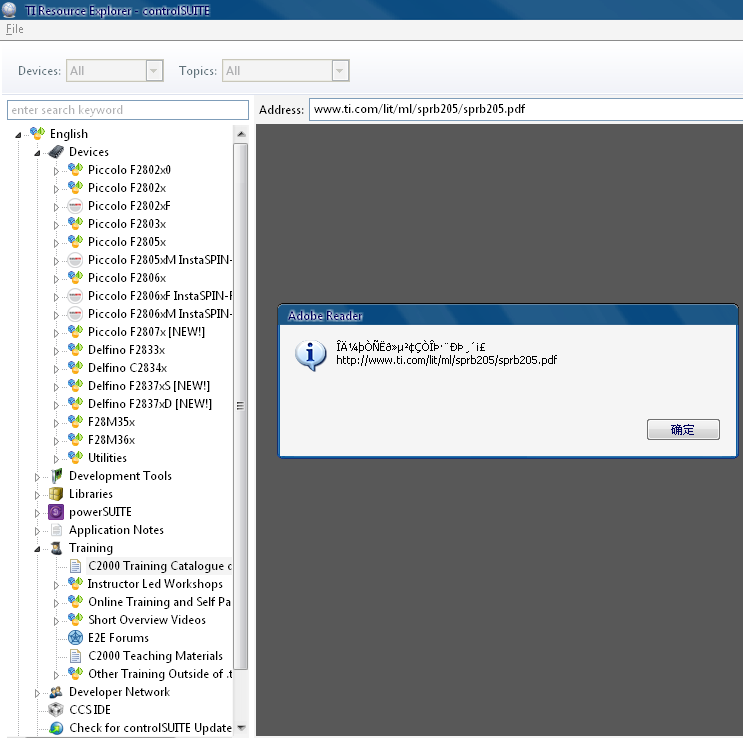Click the powerSUITE purple icon

coord(56,512)
